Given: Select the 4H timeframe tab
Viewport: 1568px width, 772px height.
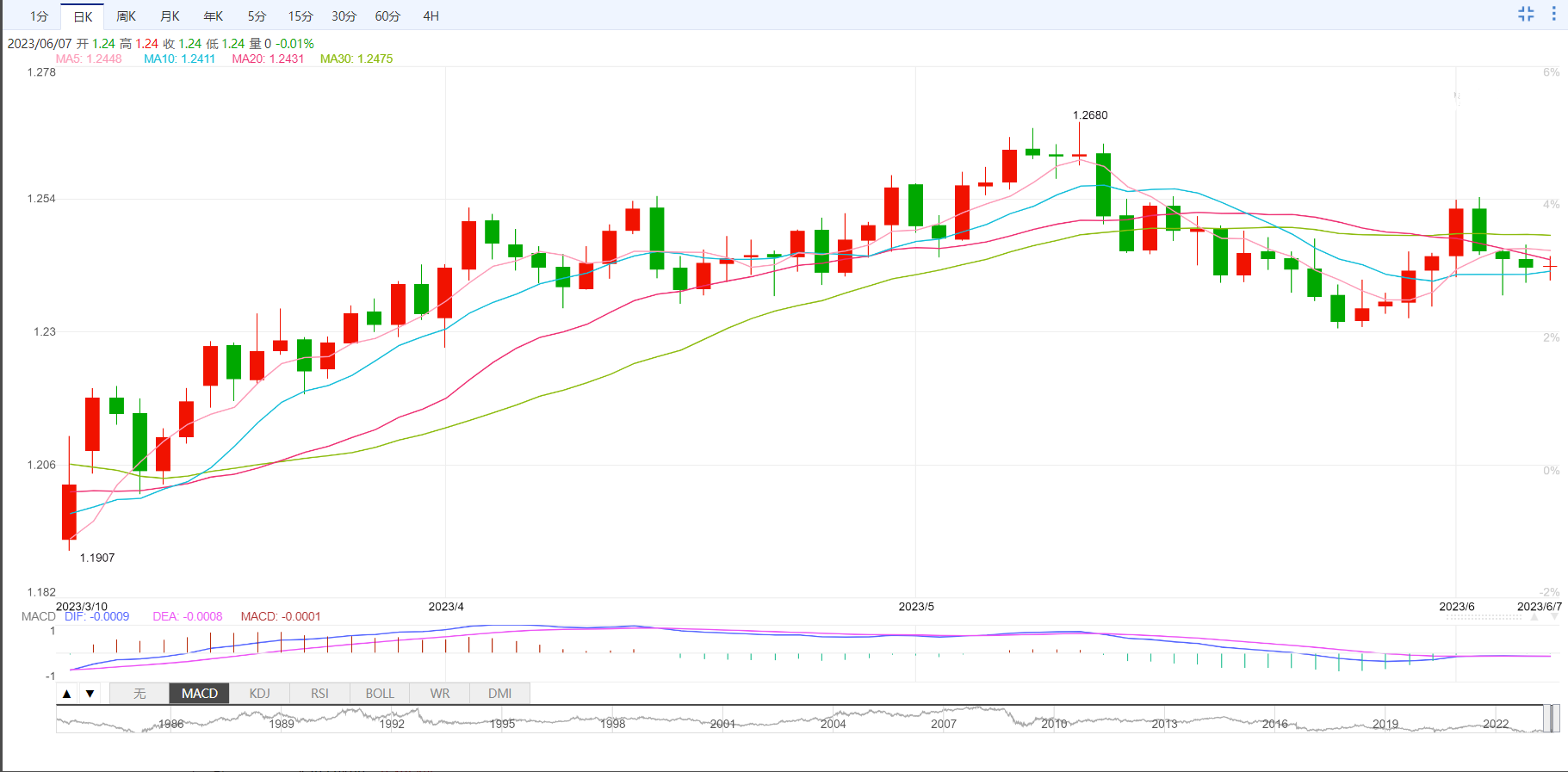Looking at the screenshot, I should (x=431, y=16).
